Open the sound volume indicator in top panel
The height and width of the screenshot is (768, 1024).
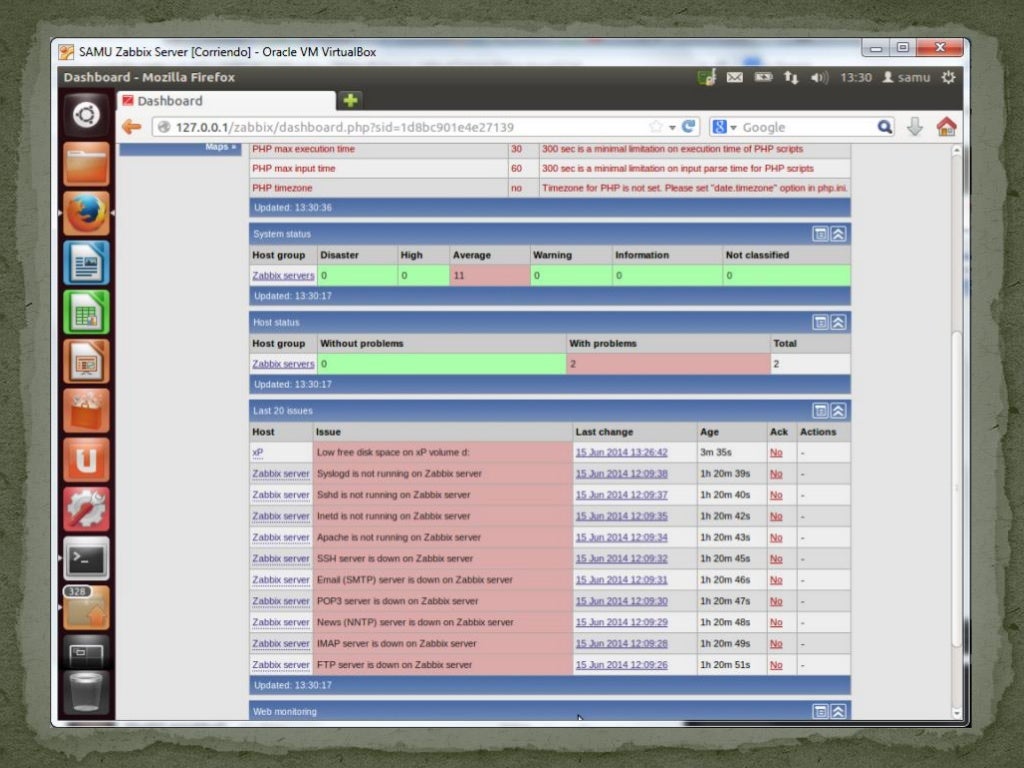(819, 78)
